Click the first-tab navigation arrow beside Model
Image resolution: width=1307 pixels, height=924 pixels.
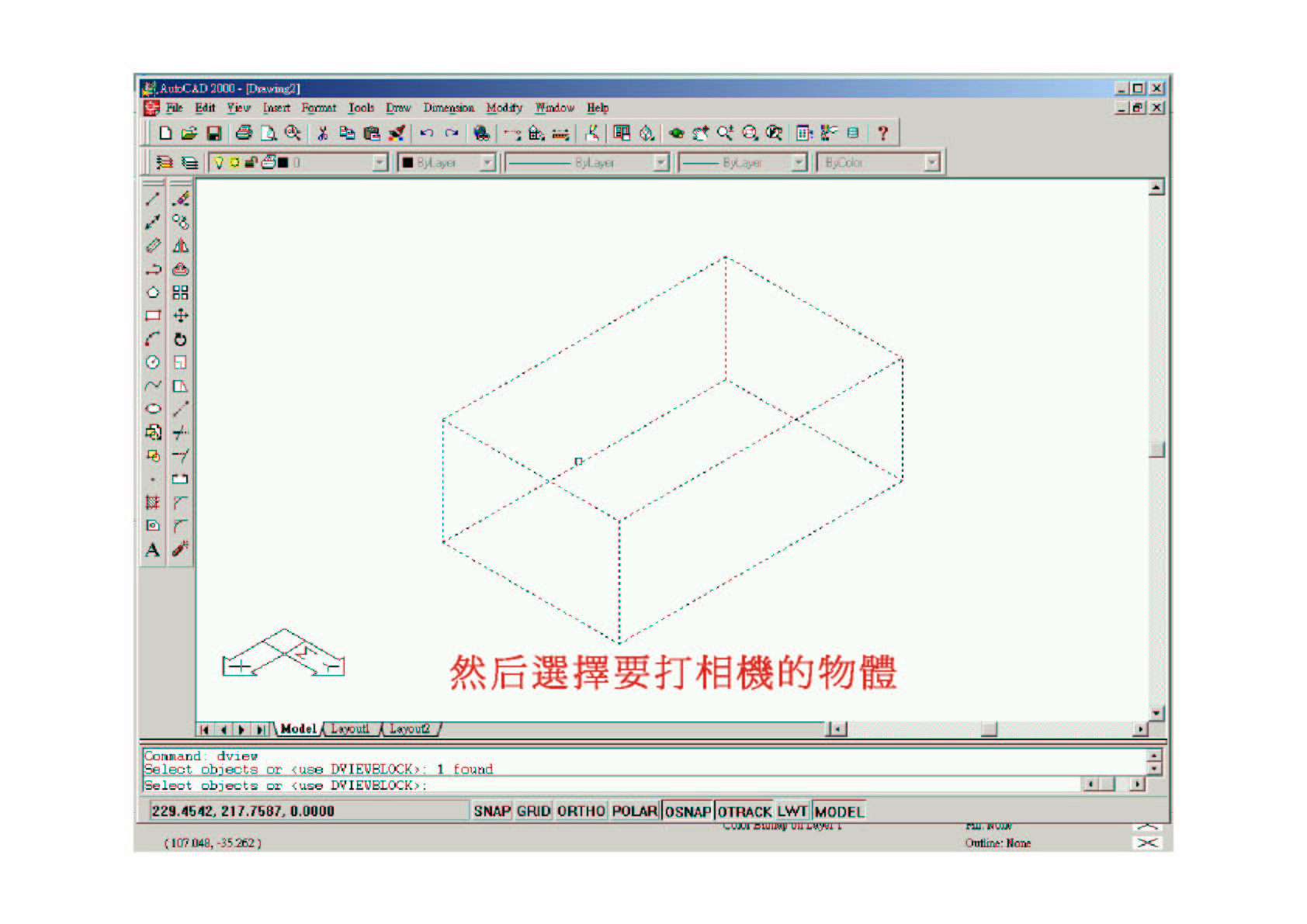point(204,729)
